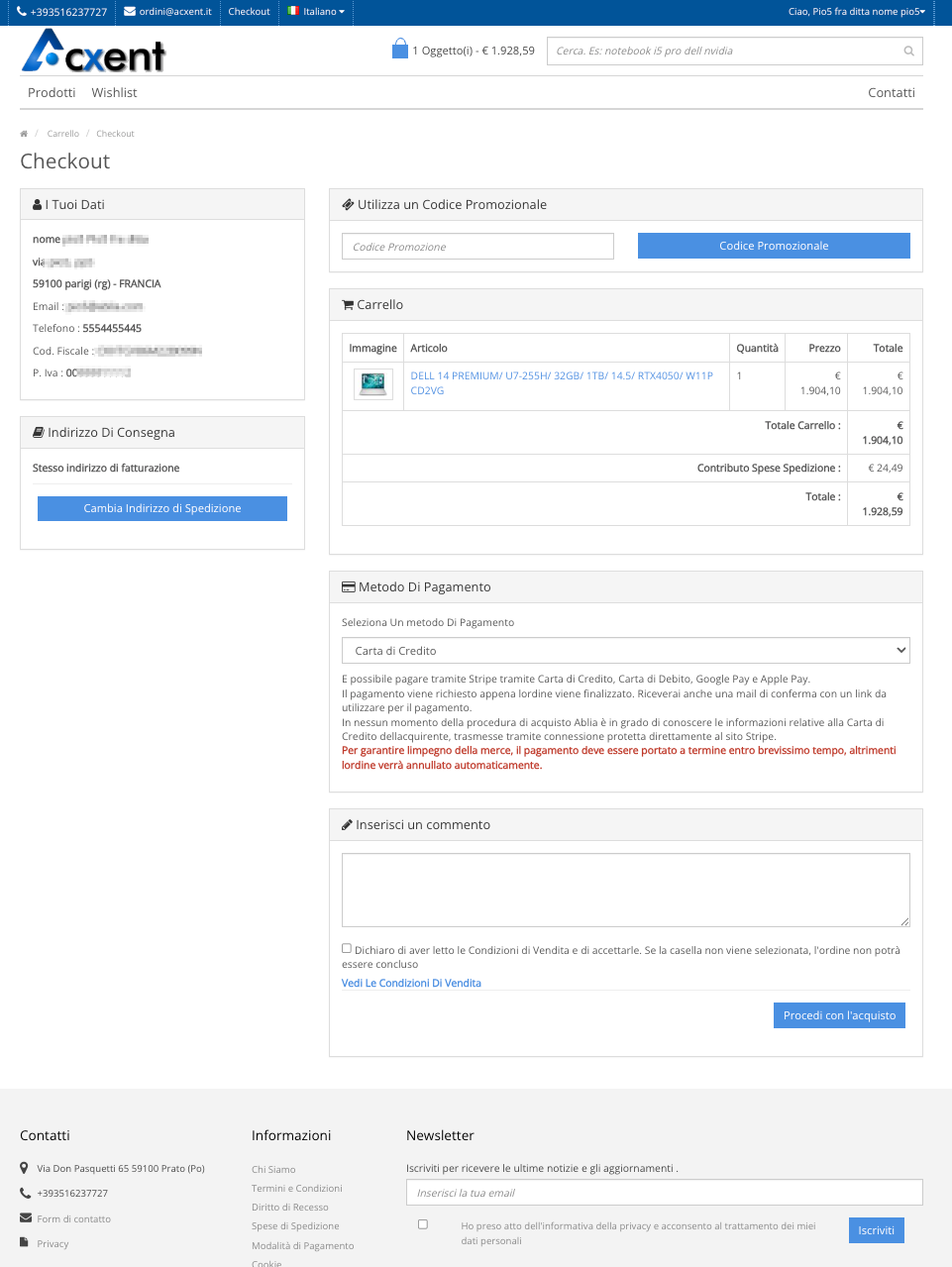
Task: Open the Italiano language dropdown
Action: [317, 12]
